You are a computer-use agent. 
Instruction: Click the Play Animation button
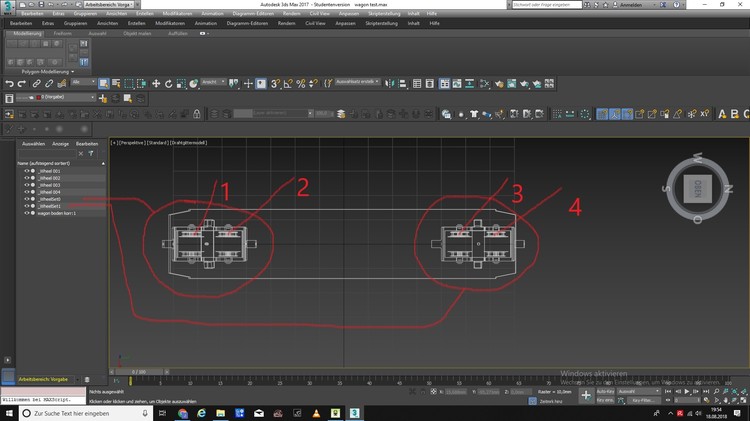687,391
